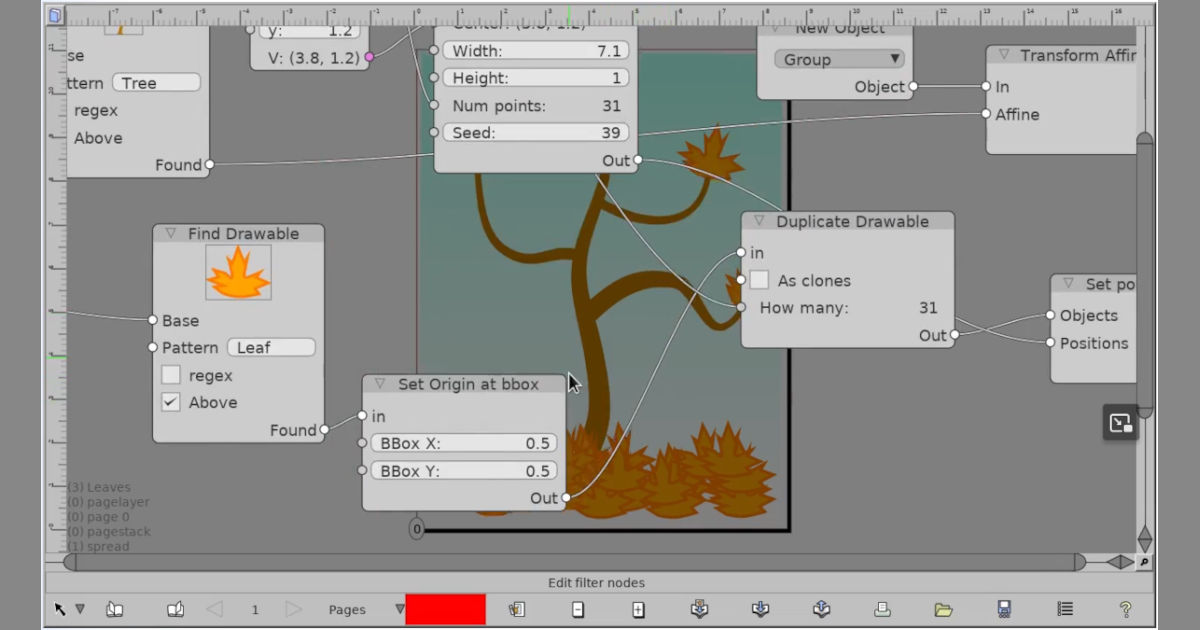1200x630 pixels.
Task: Collapse the Set Origin at bbox node
Action: tap(380, 384)
